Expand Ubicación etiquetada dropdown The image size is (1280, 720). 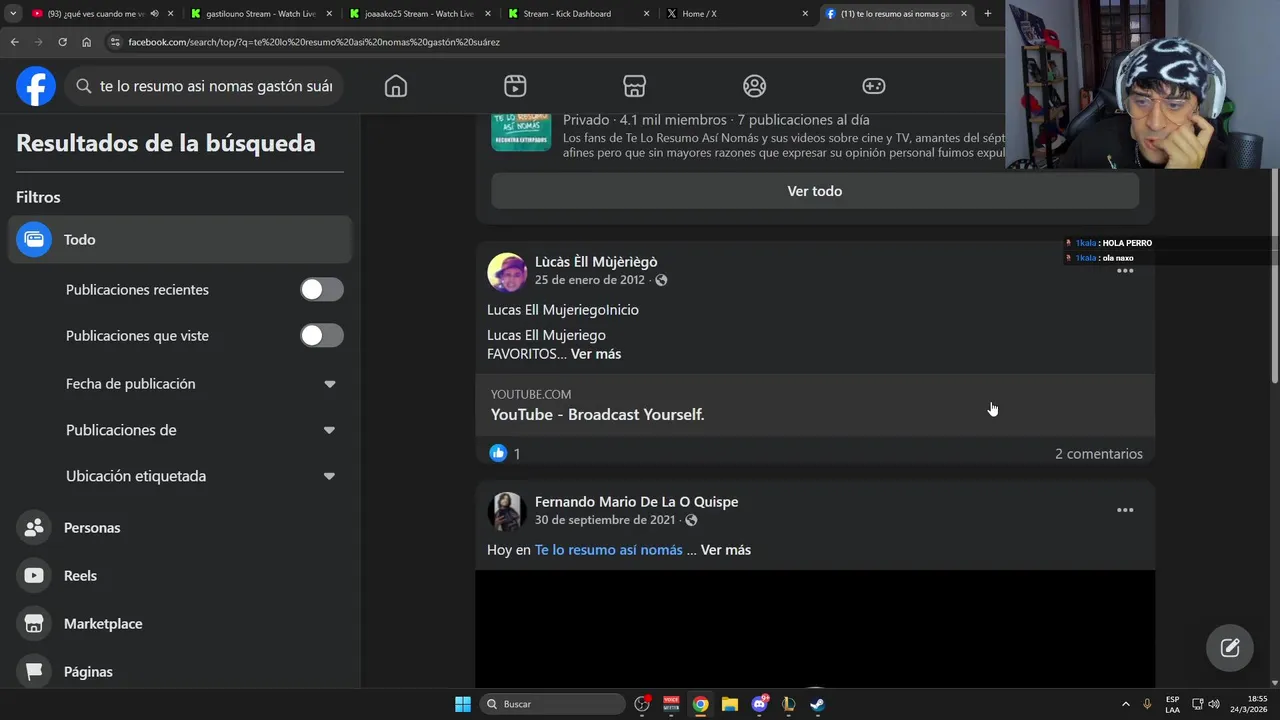330,476
